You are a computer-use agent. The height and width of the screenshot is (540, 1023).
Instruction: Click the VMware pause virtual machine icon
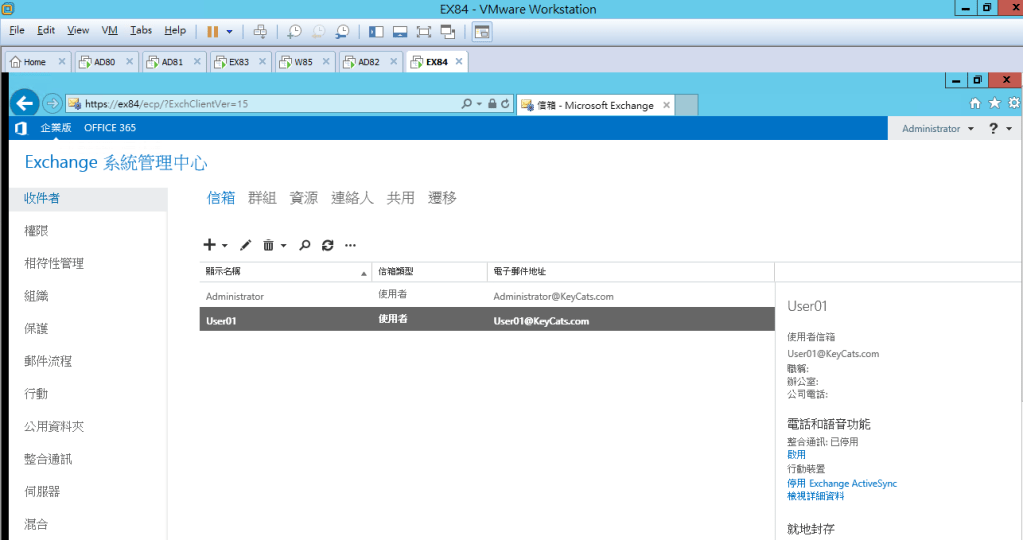[213, 31]
